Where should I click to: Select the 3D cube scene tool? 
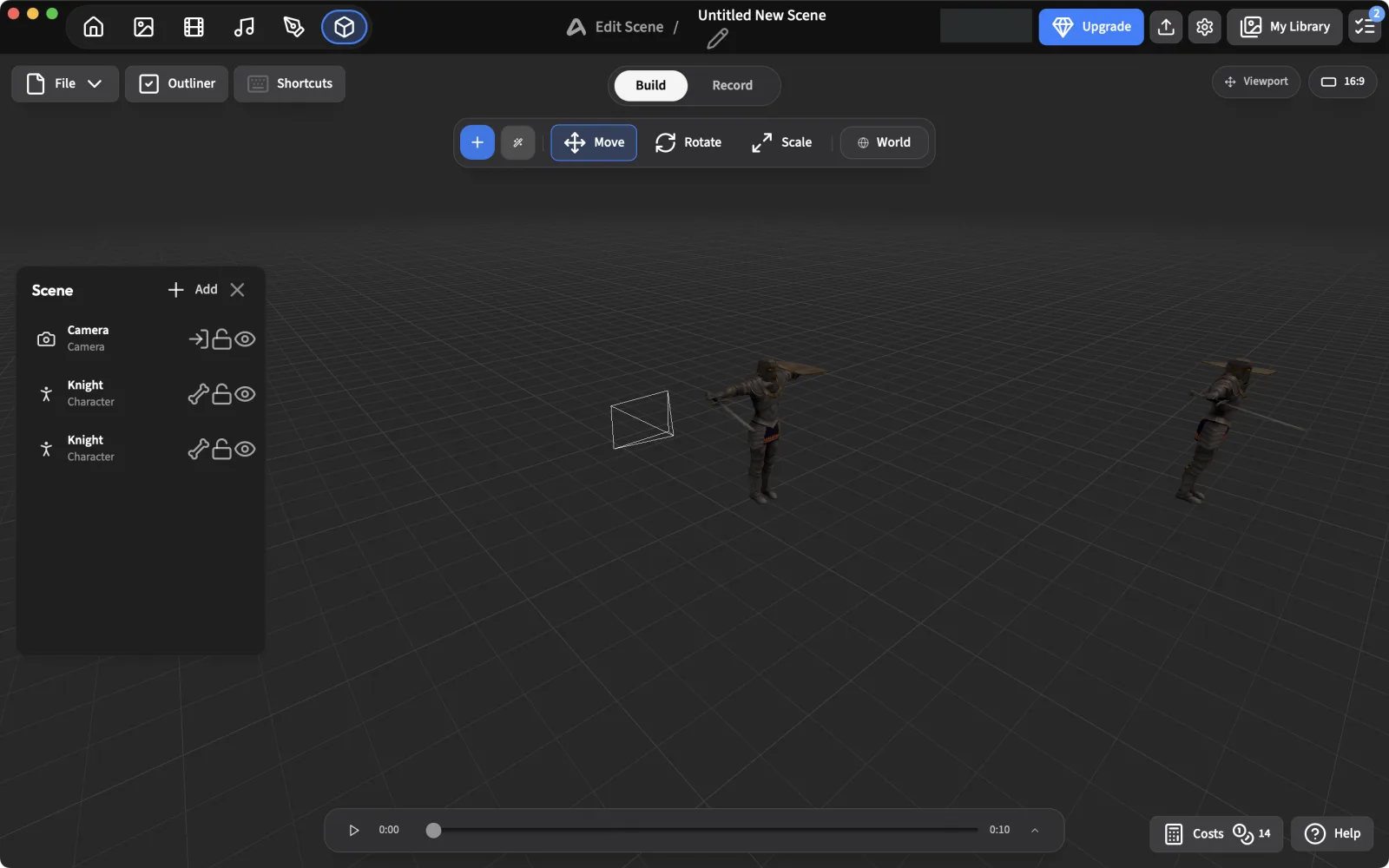pos(345,27)
